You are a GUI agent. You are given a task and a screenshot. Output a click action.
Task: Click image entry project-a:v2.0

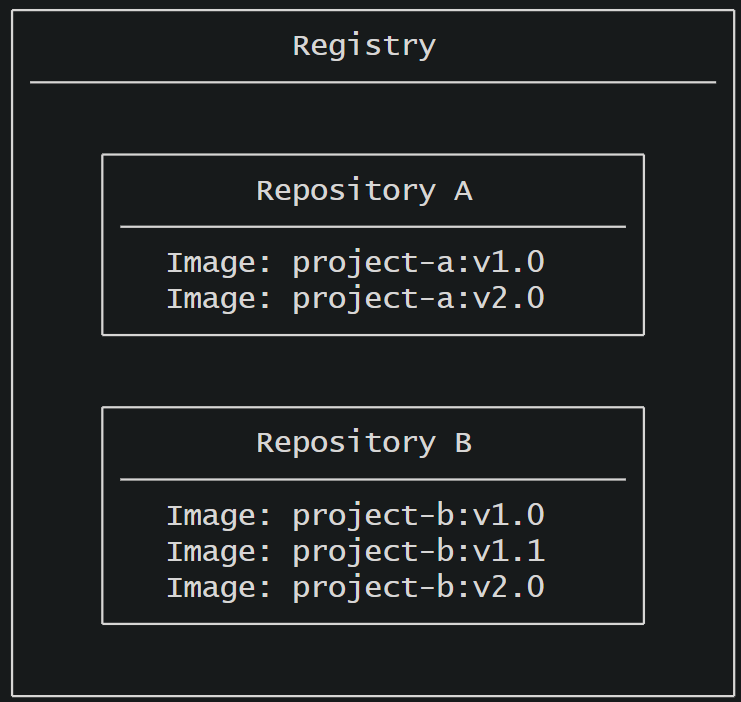[355, 299]
